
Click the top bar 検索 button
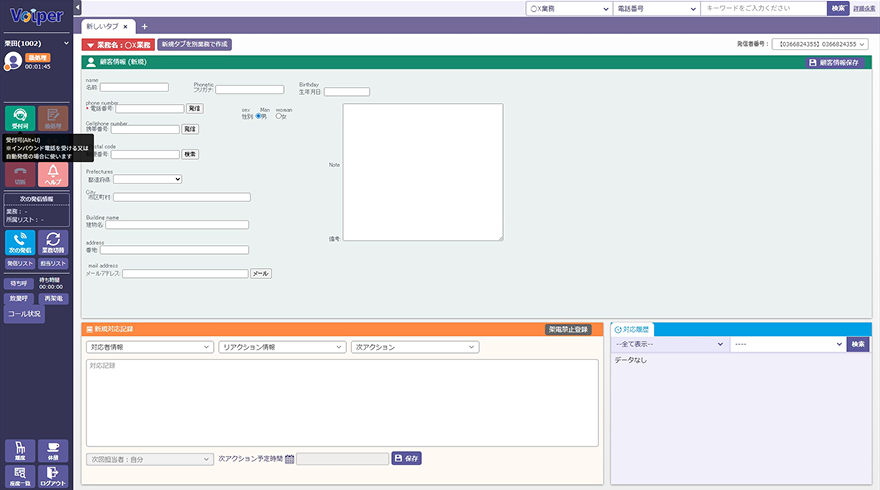[838, 8]
